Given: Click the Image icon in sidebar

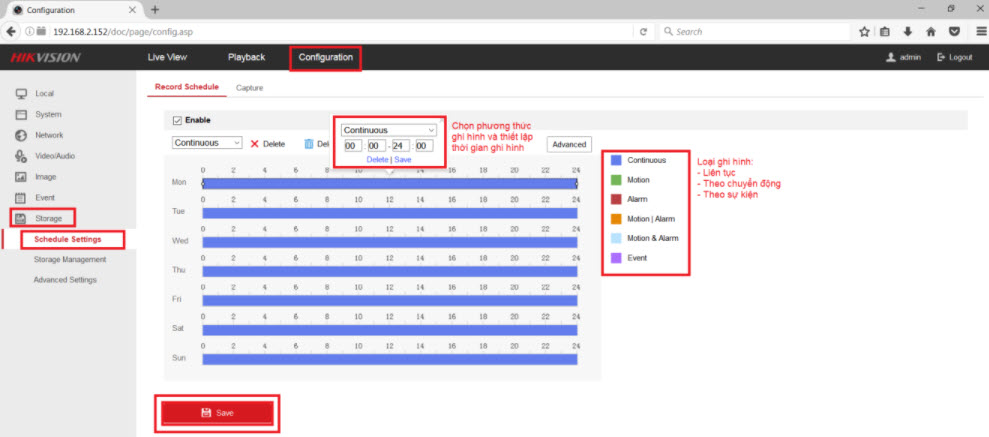Looking at the screenshot, I should 20,177.
